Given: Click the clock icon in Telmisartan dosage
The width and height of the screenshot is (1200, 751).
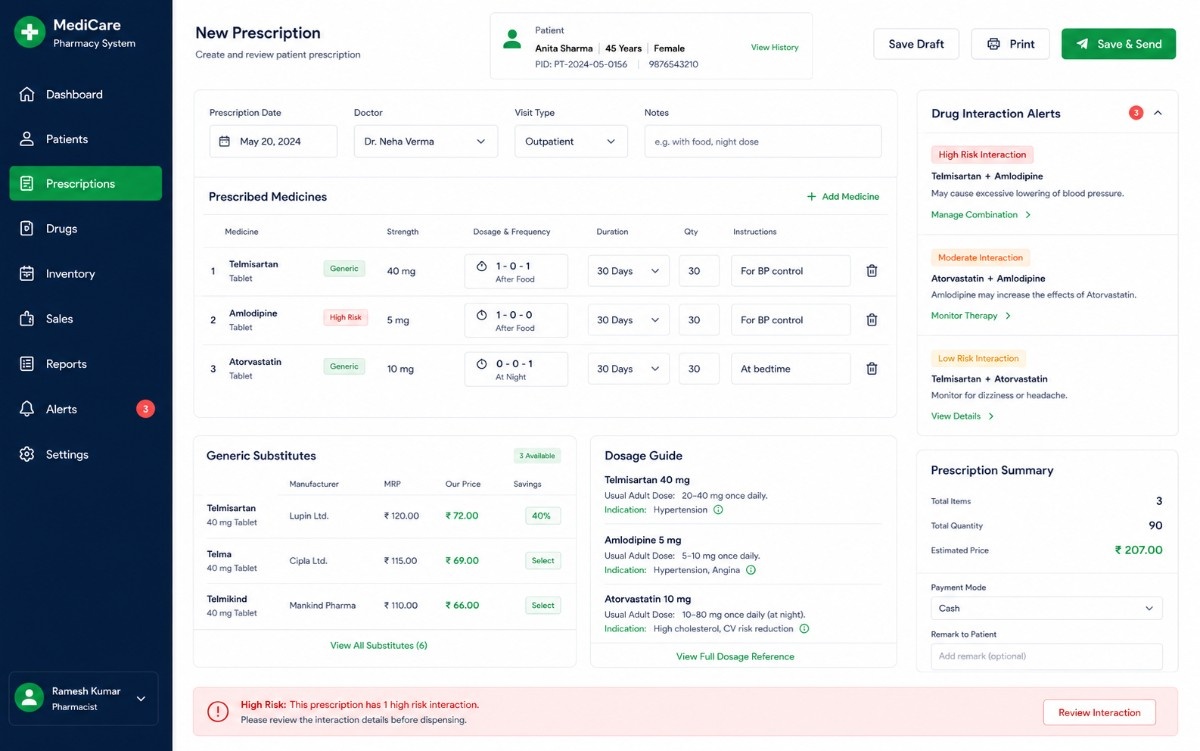Looking at the screenshot, I should 481,266.
